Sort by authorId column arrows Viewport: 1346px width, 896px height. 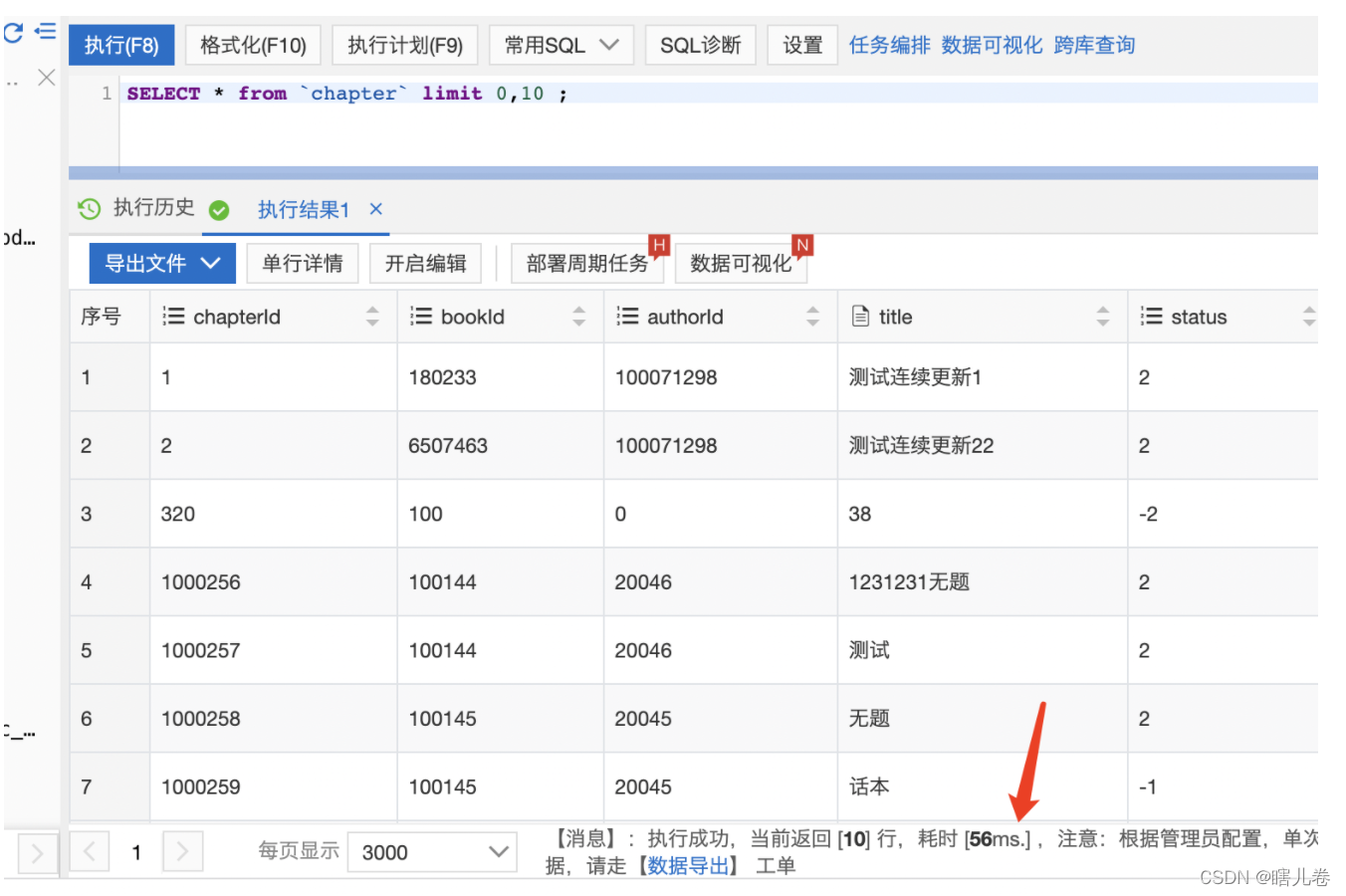812,317
